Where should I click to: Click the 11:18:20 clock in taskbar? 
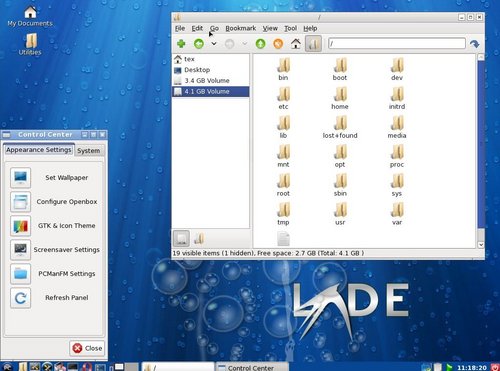click(x=472, y=367)
